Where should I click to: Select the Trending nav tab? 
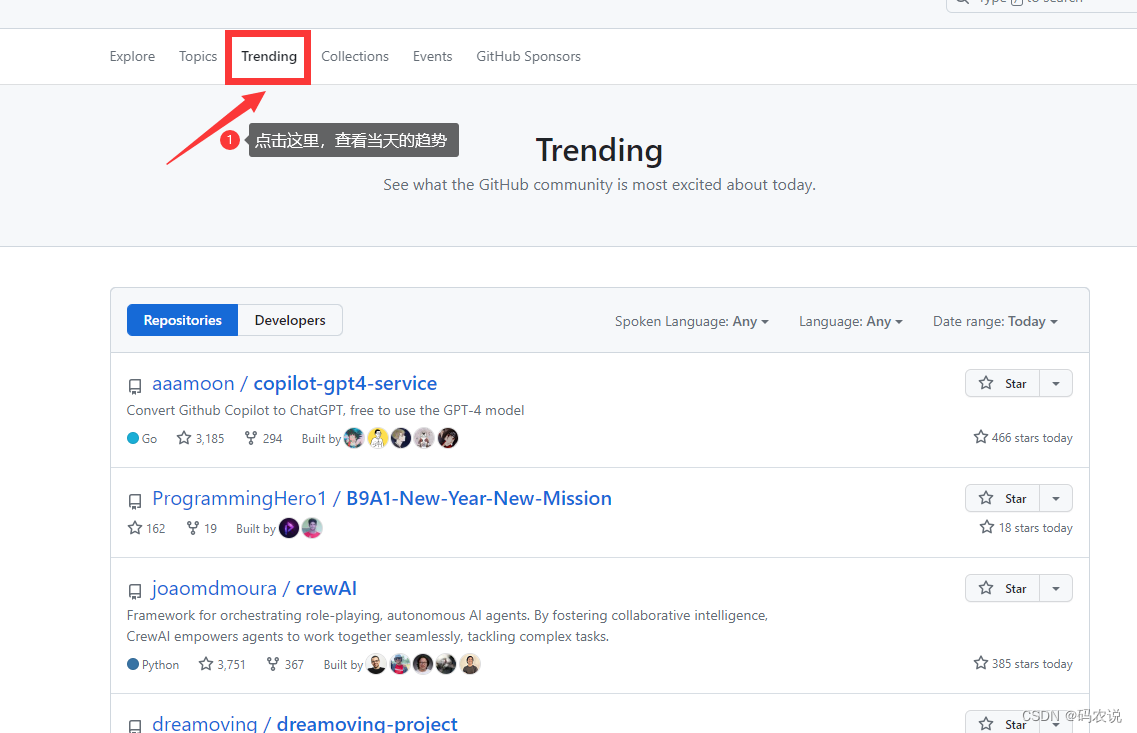pos(269,57)
